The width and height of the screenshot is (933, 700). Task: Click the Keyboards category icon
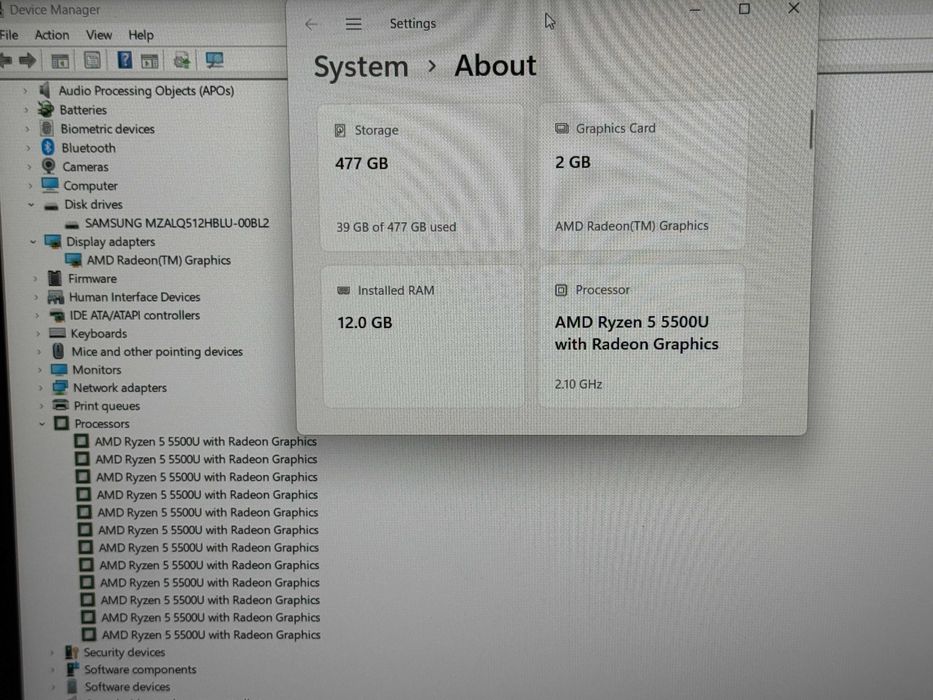pyautogui.click(x=57, y=333)
